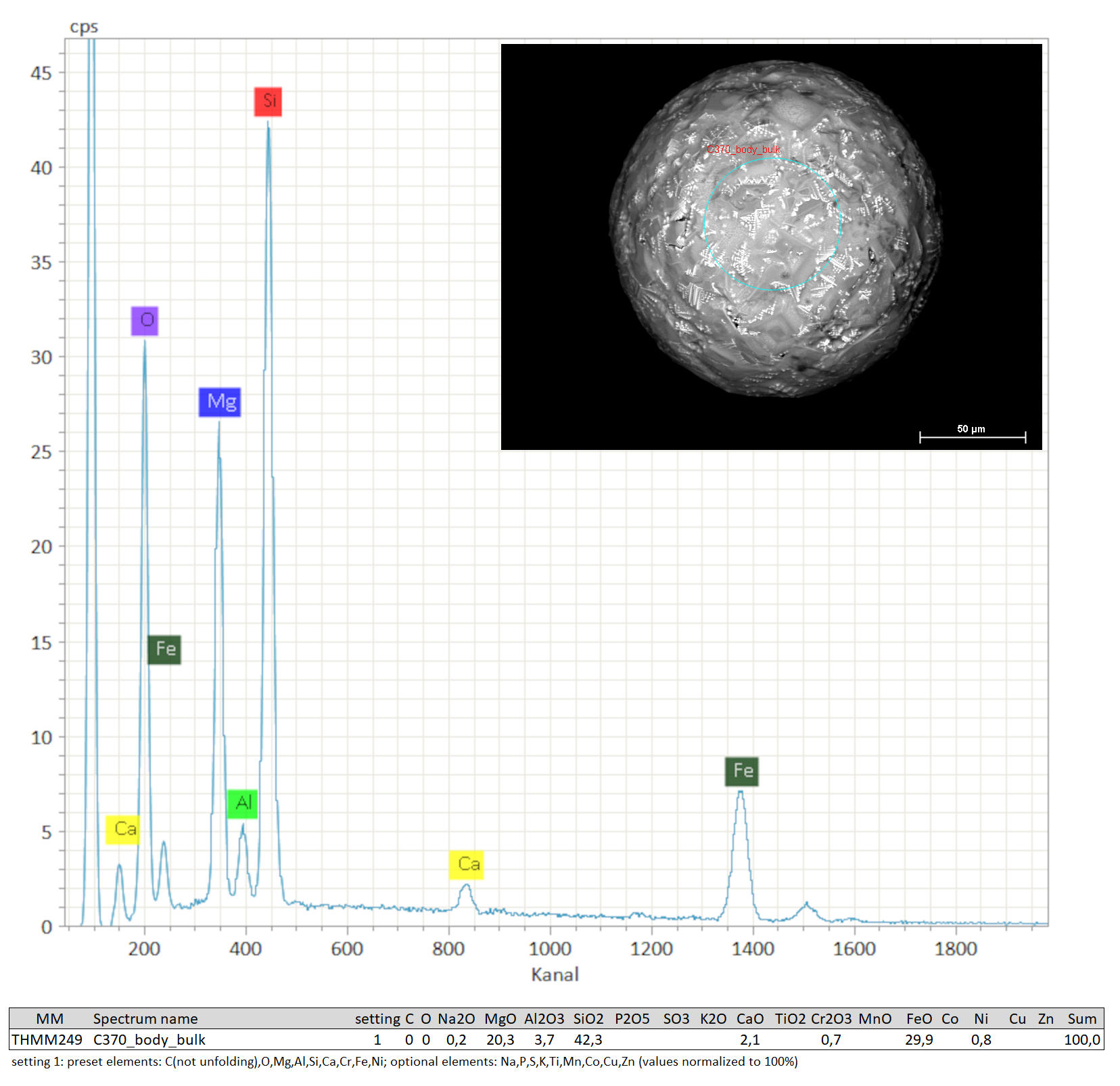Select the FeO value 29,9
The height and width of the screenshot is (1086, 1120).
click(918, 1039)
